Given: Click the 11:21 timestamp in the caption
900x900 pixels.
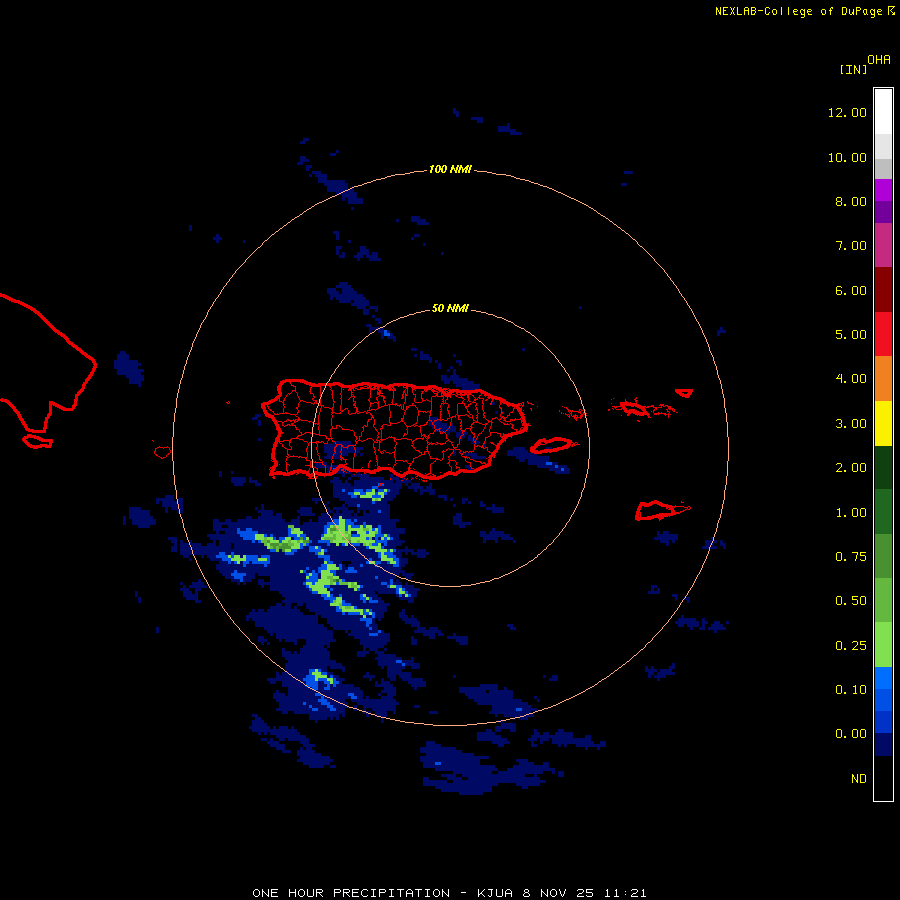Looking at the screenshot, I should [x=625, y=893].
